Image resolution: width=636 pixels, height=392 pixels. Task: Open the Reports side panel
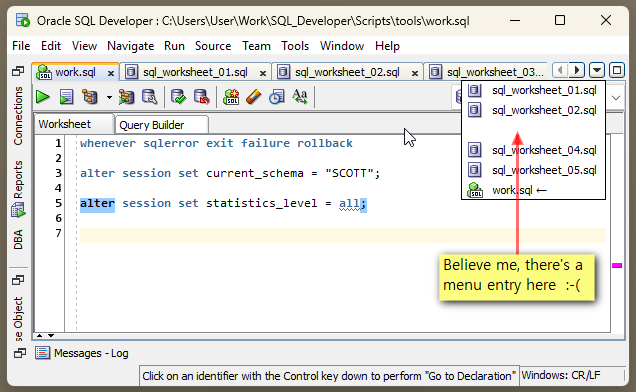click(x=18, y=179)
